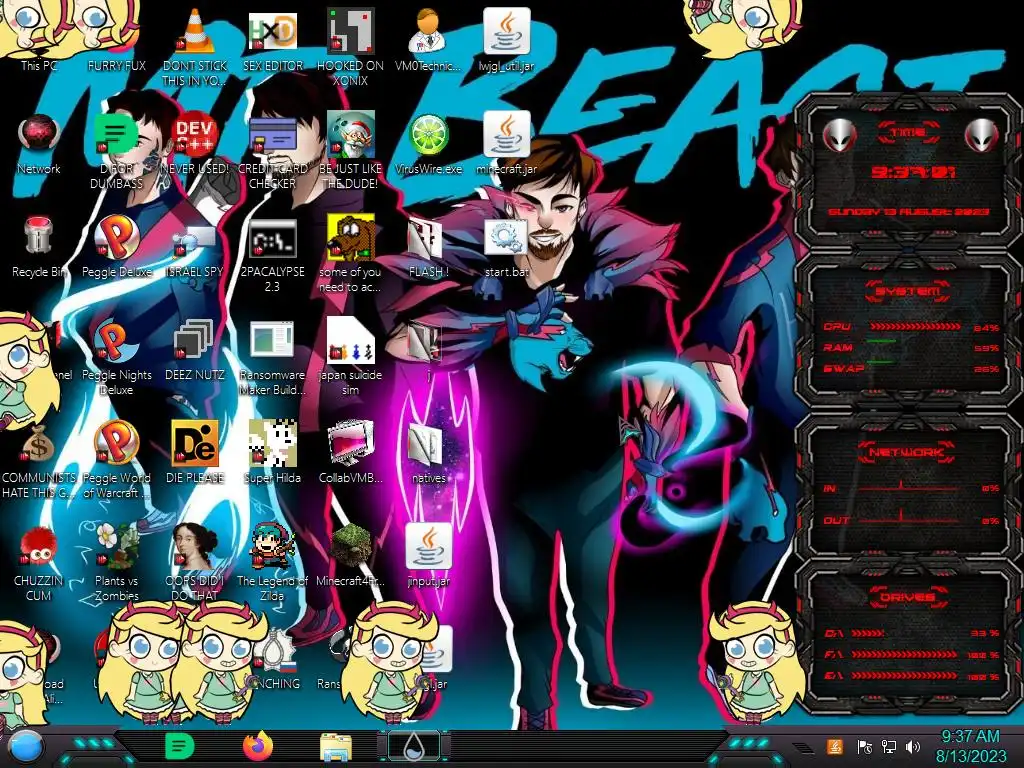Open the green app pinned on taskbar
This screenshot has width=1024, height=768.
[x=180, y=746]
